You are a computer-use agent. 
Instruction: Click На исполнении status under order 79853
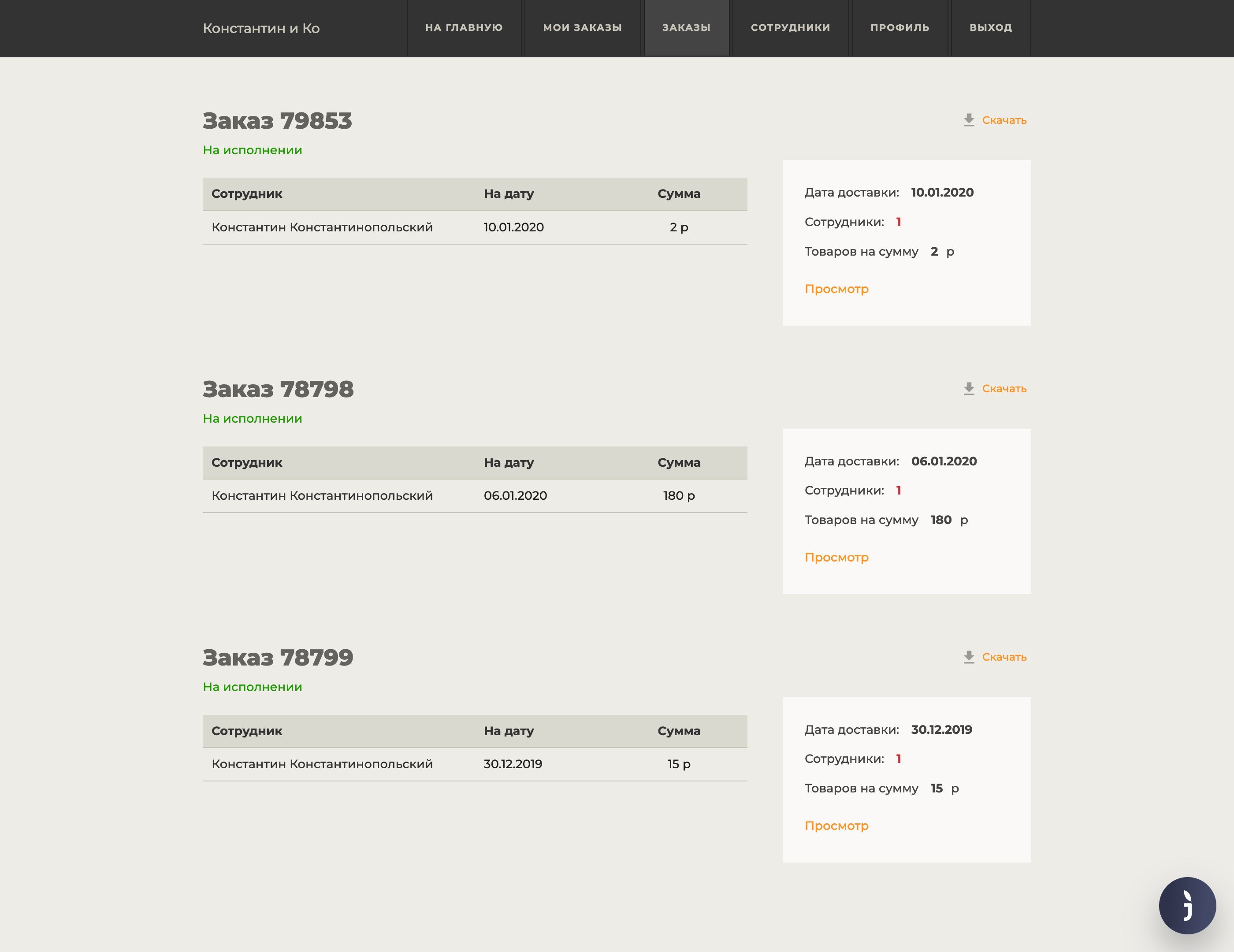pos(253,150)
